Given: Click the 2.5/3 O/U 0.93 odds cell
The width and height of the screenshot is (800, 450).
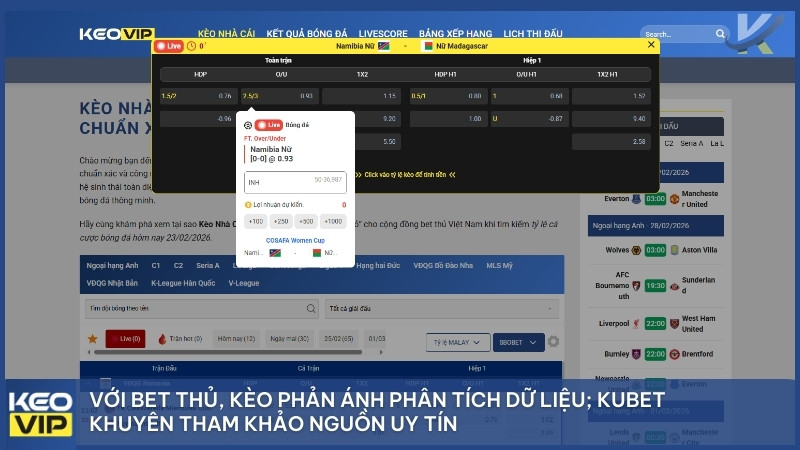Looking at the screenshot, I should tap(280, 96).
